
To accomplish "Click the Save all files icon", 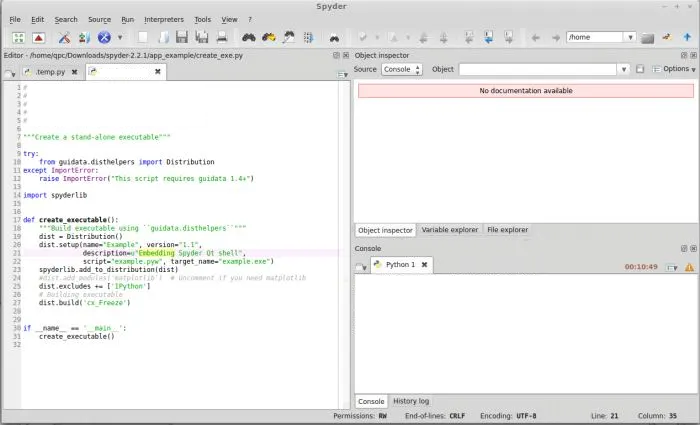I will (202, 38).
